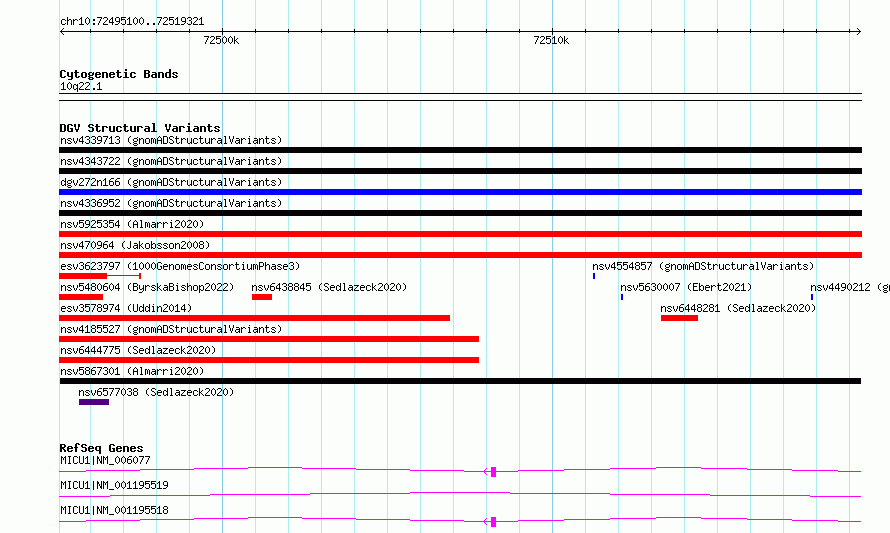Image resolution: width=890 pixels, height=533 pixels.
Task: Click the black nsv5867301 variant bar
Action: [x=460, y=381]
